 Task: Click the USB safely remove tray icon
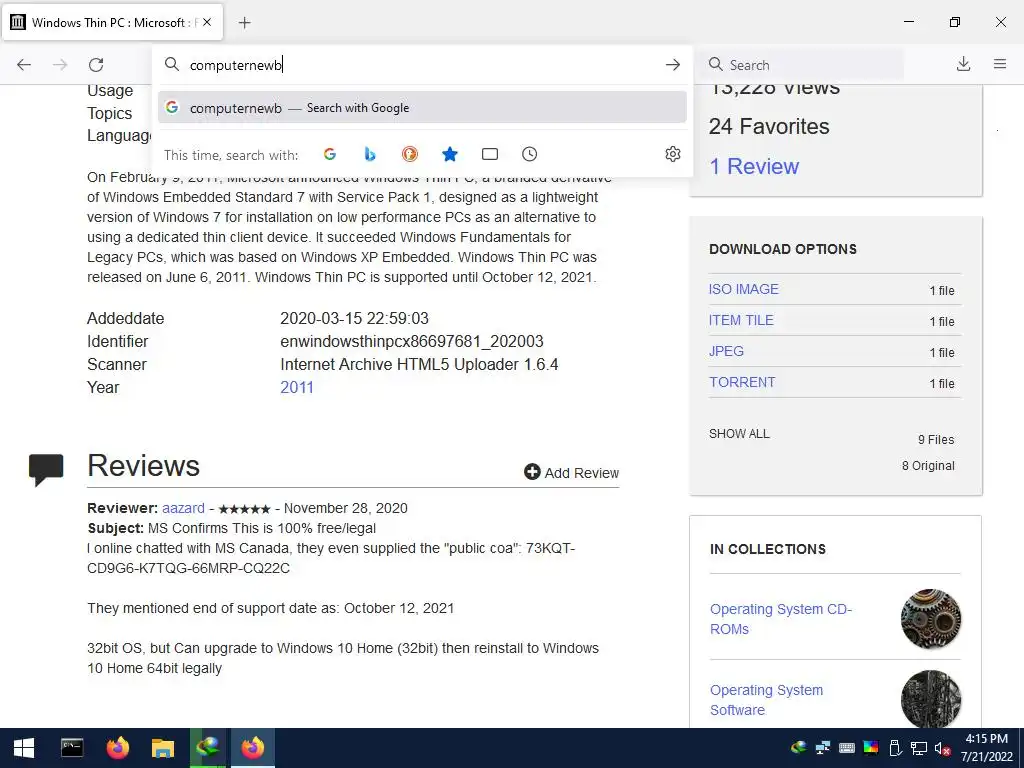(895, 748)
